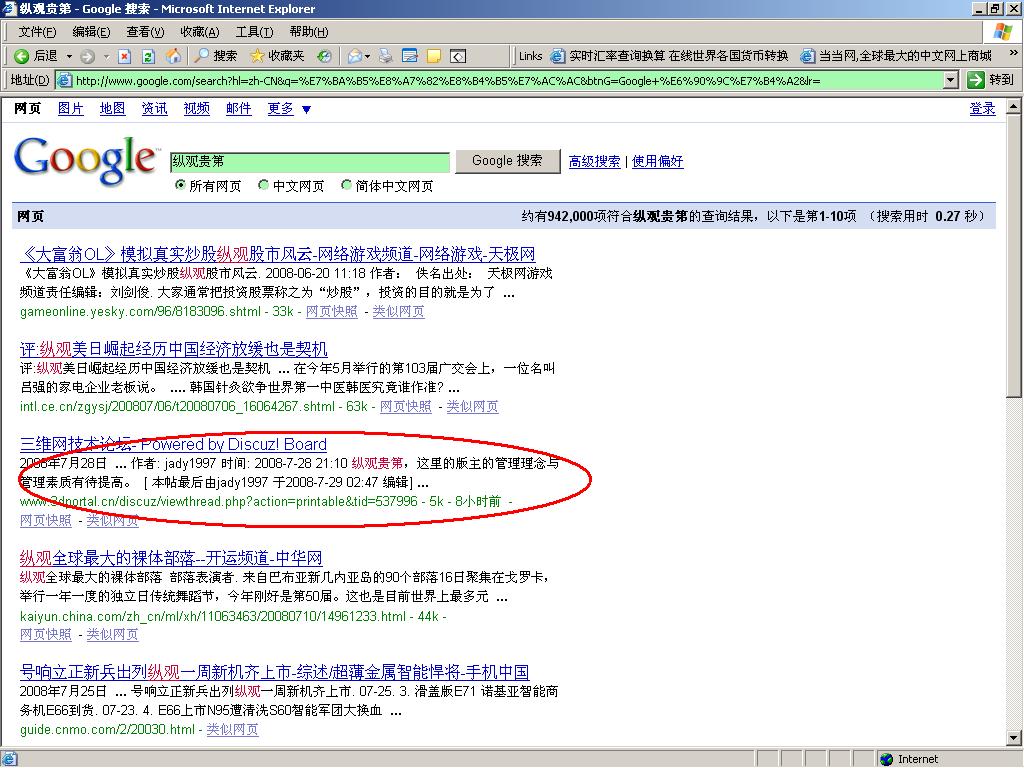Refresh the page with the green arrows icon
1024x768 pixels.
tap(148, 57)
